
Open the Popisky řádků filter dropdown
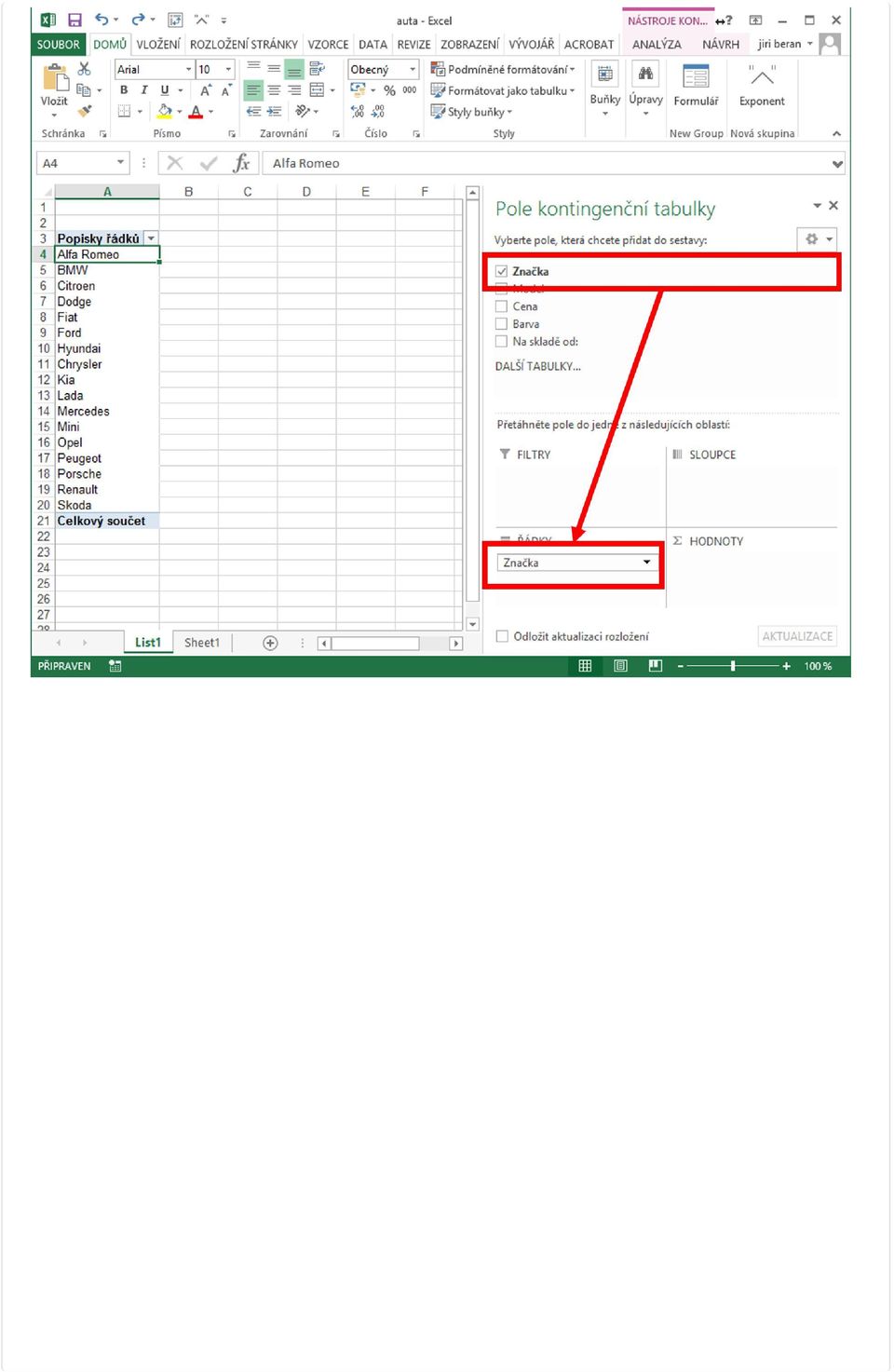[151, 238]
